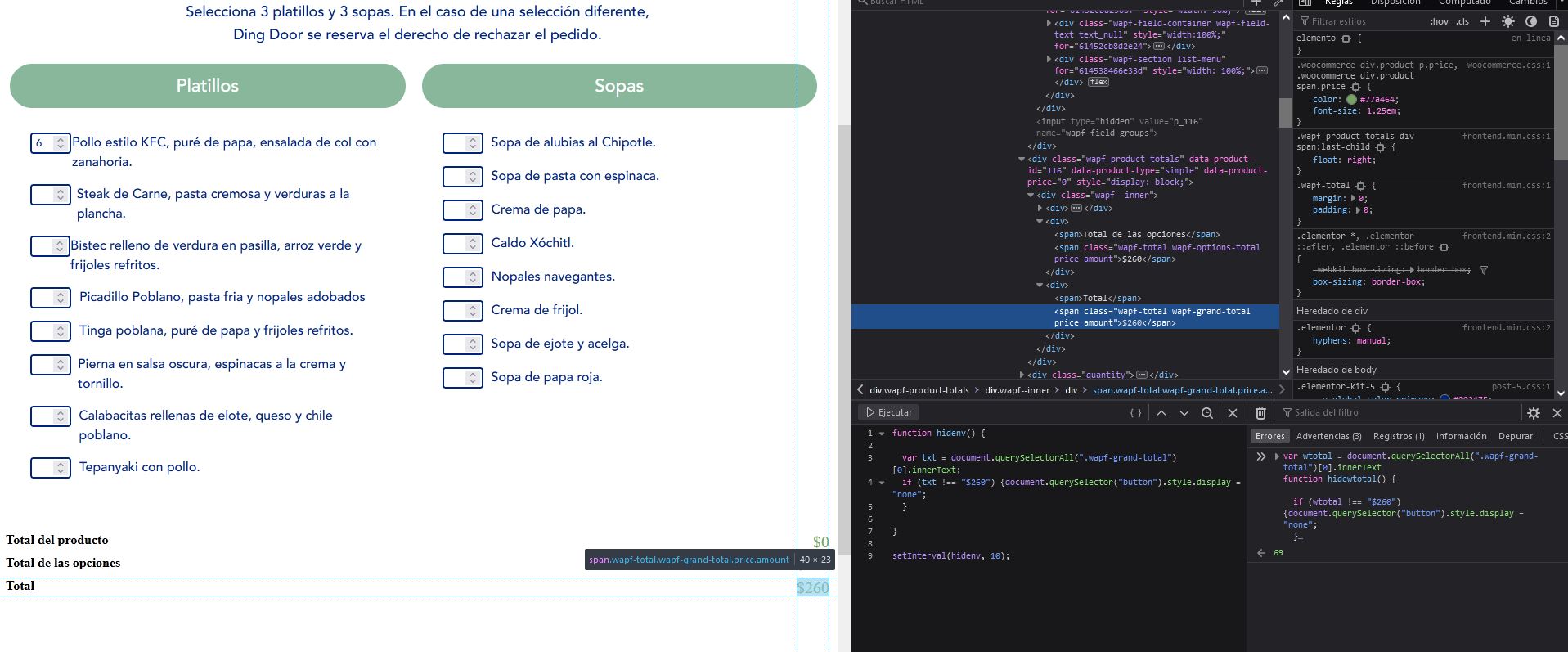
Task: Open frontend.min.css:1 link for .wapf-total rule
Action: [1507, 186]
